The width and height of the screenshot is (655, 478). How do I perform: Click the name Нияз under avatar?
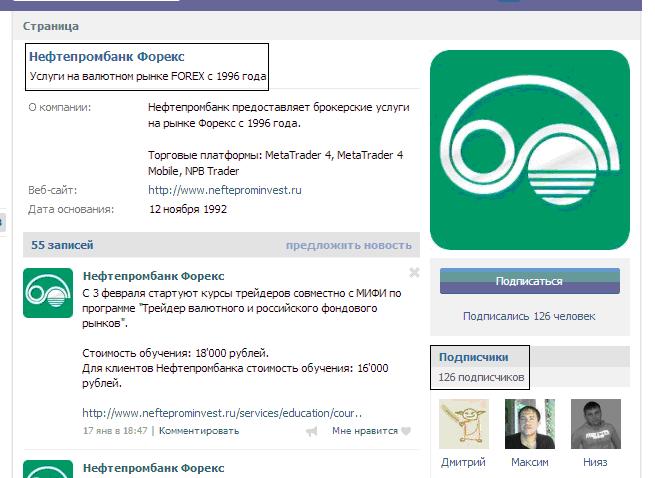tap(595, 462)
